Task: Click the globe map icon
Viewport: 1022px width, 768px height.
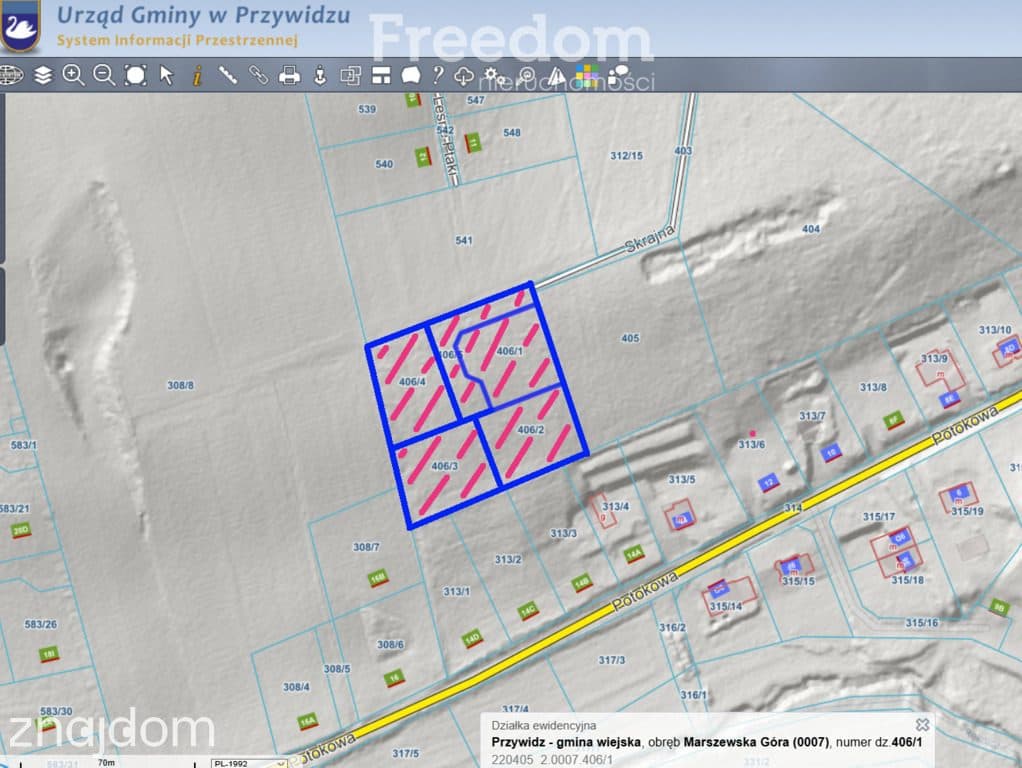Action: point(11,76)
